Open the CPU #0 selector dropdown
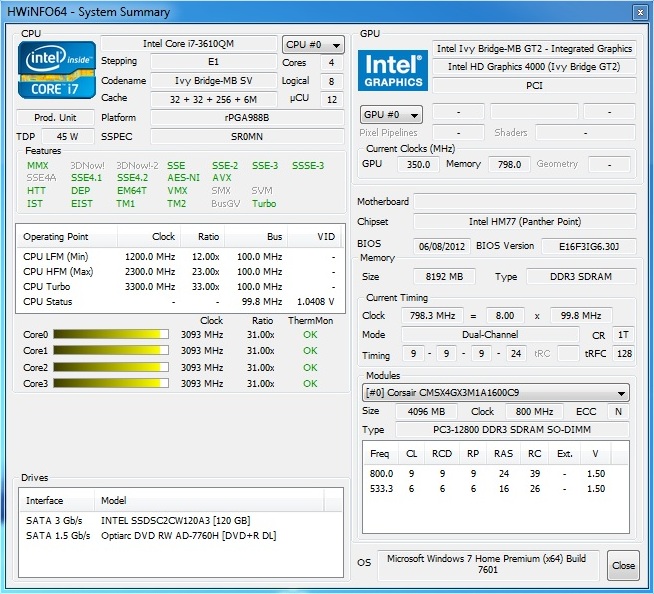This screenshot has height=594, width=654. tap(313, 44)
